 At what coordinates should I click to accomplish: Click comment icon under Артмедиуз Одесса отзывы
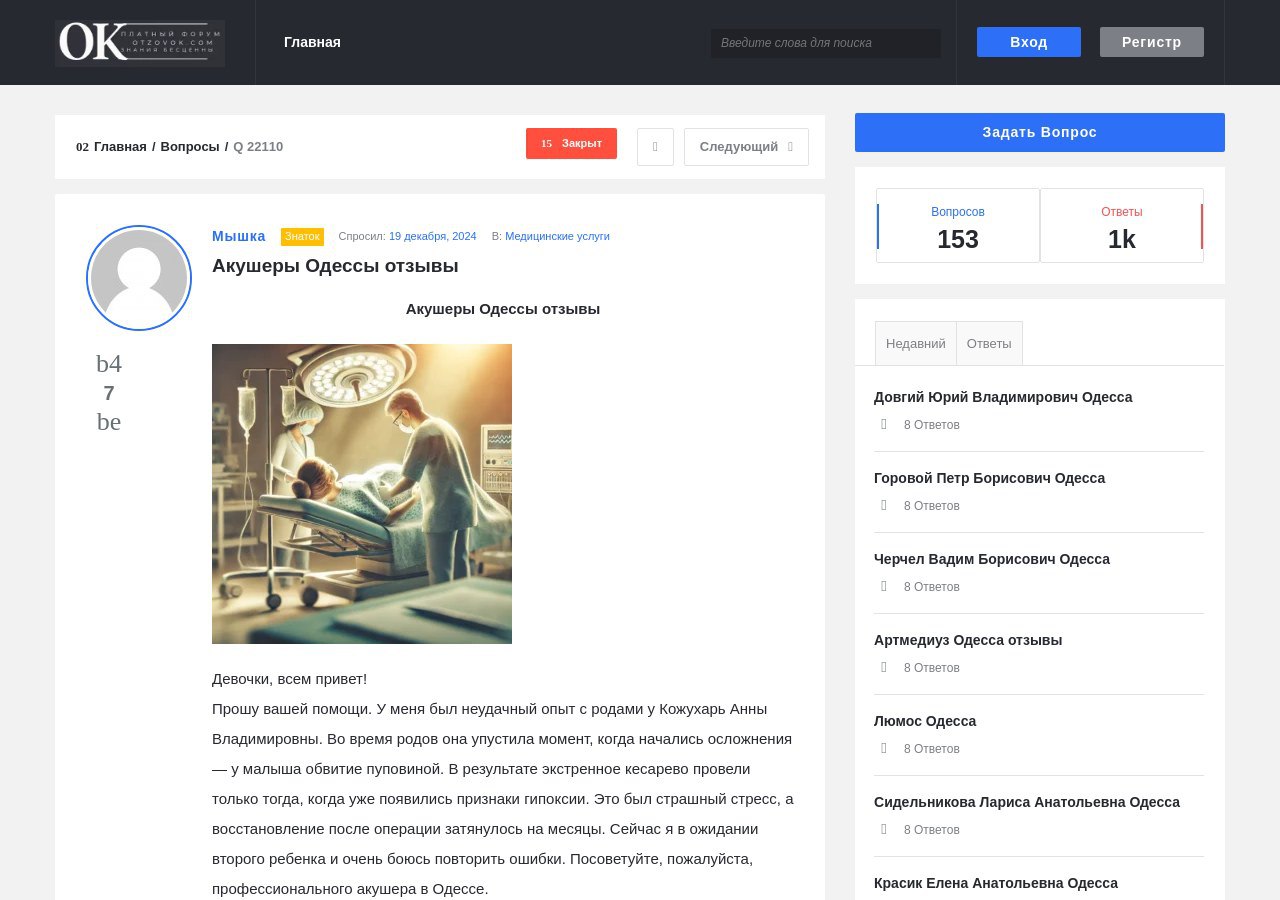tap(884, 667)
